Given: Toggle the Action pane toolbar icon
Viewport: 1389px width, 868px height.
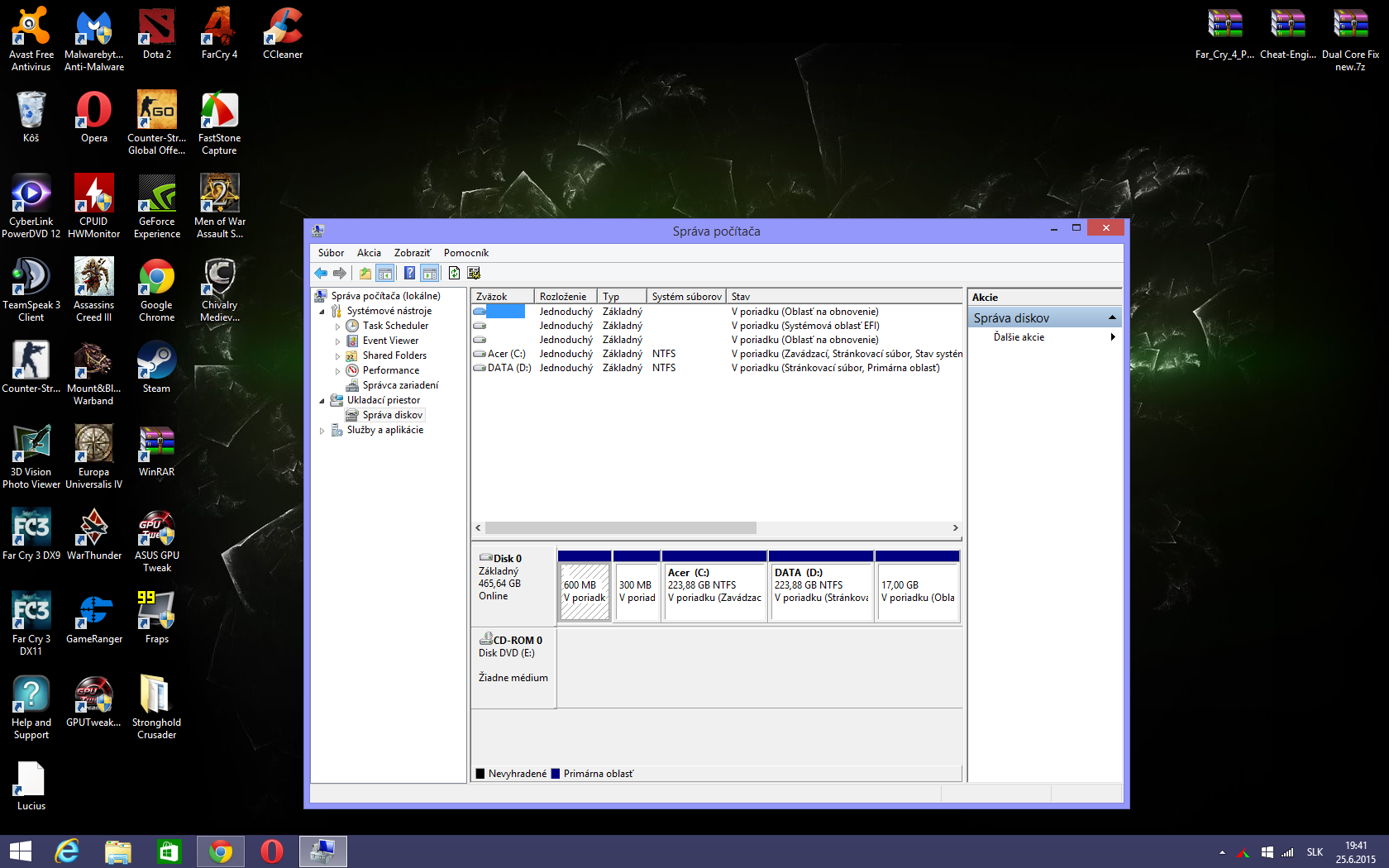Looking at the screenshot, I should 429,274.
